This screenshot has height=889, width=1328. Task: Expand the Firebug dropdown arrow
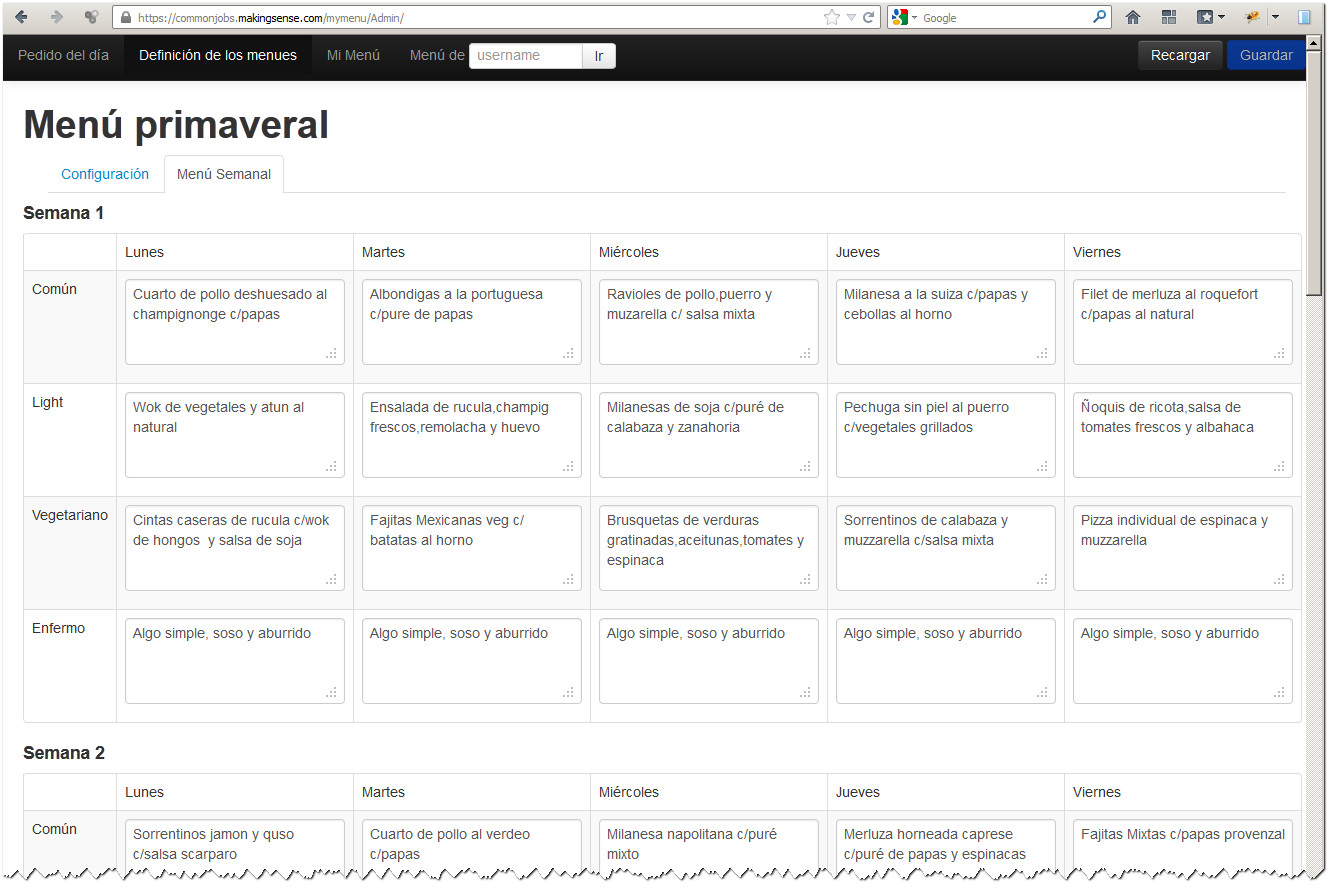(1275, 18)
